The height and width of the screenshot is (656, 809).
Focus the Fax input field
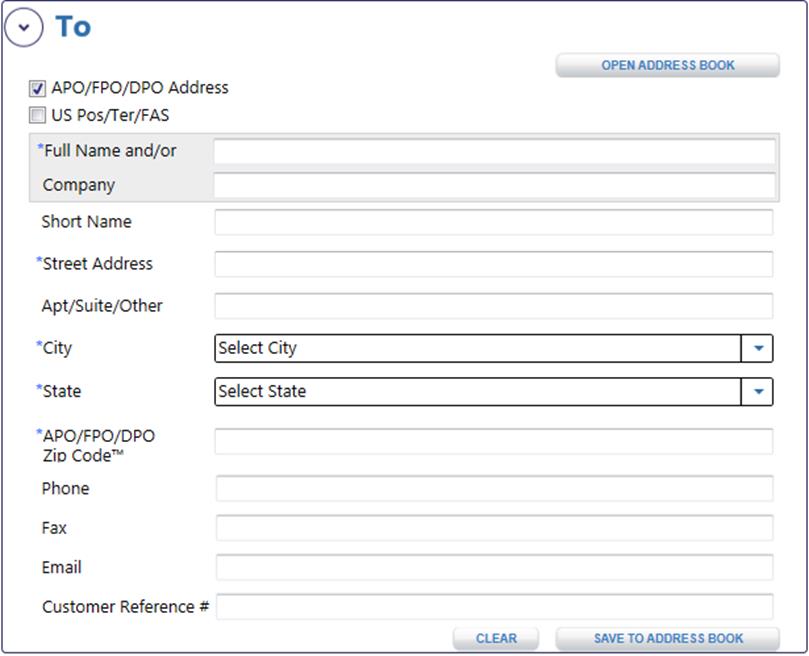tap(494, 528)
